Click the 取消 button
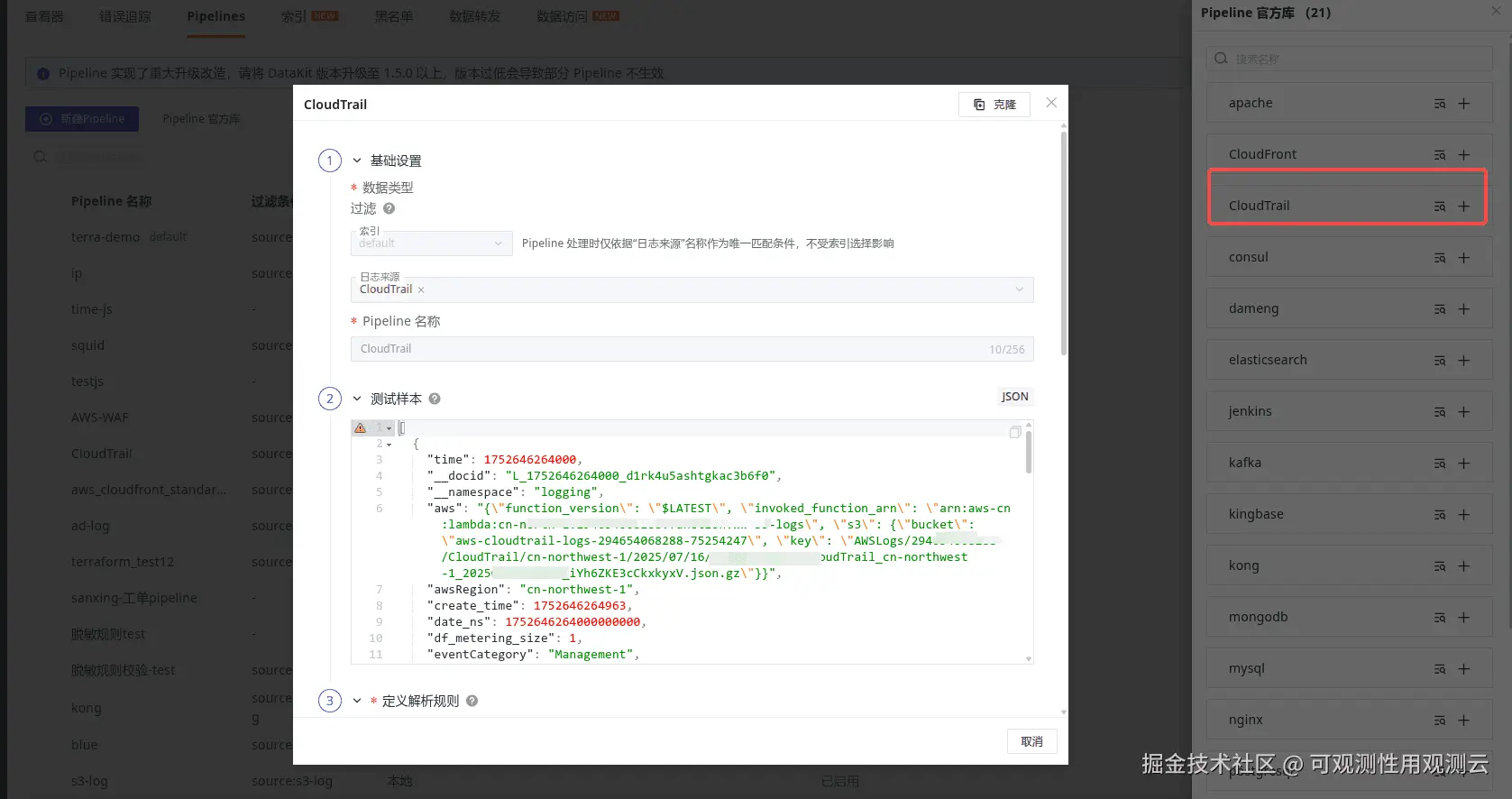 pos(1032,741)
